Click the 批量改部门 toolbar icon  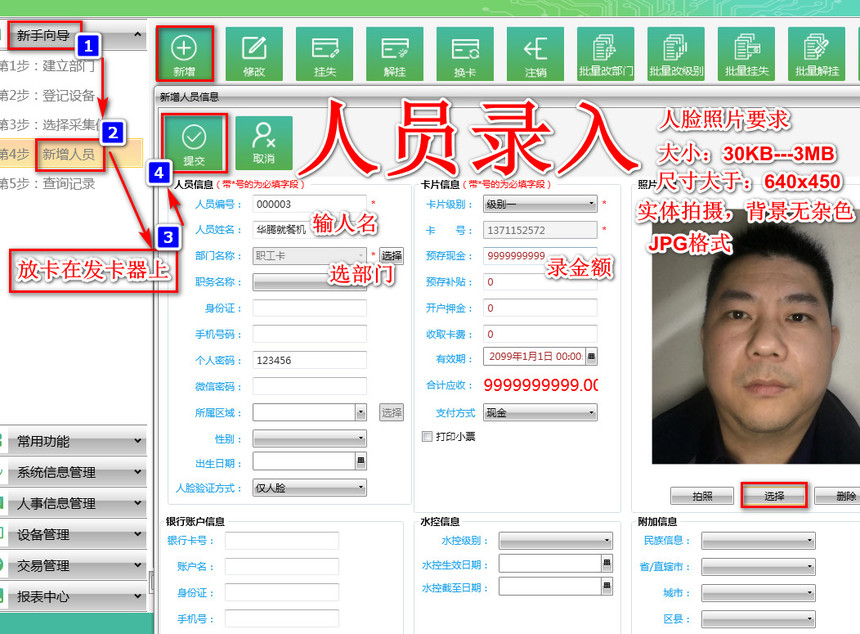pyautogui.click(x=606, y=54)
